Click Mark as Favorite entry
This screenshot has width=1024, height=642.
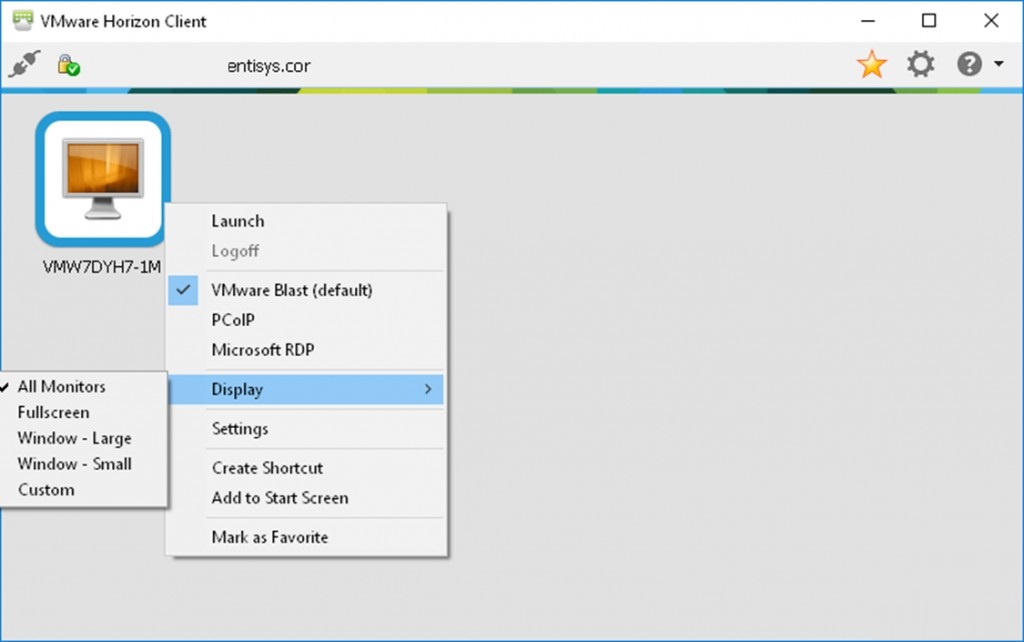click(x=308, y=537)
